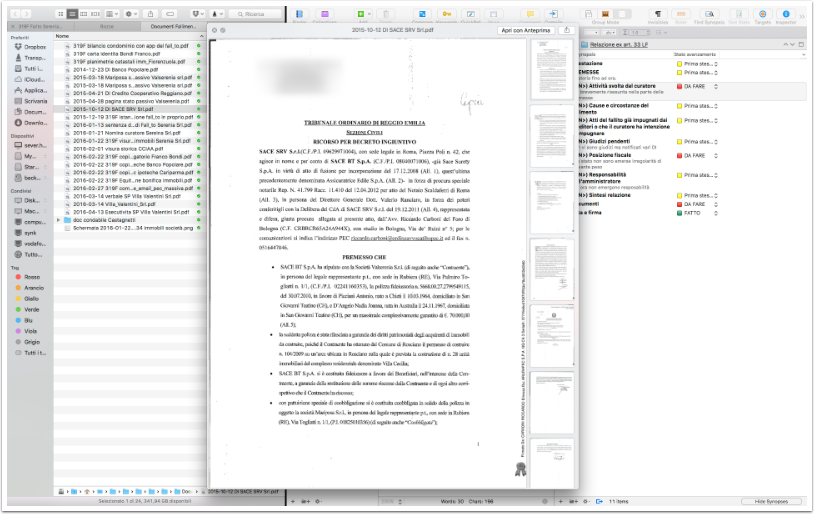Image resolution: width=814 pixels, height=514 pixels.
Task: Toggle Invisibles paragraph mark icon
Action: coord(658,15)
